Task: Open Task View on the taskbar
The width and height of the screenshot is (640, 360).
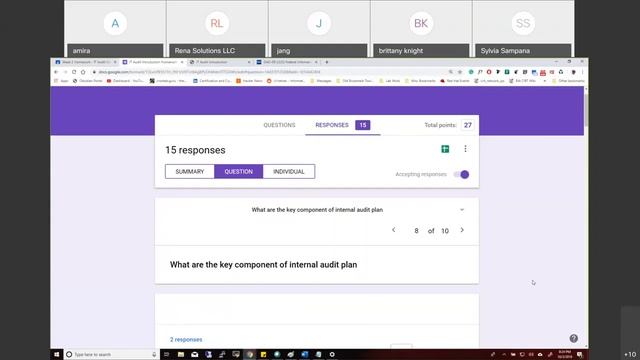Action: pos(166,354)
